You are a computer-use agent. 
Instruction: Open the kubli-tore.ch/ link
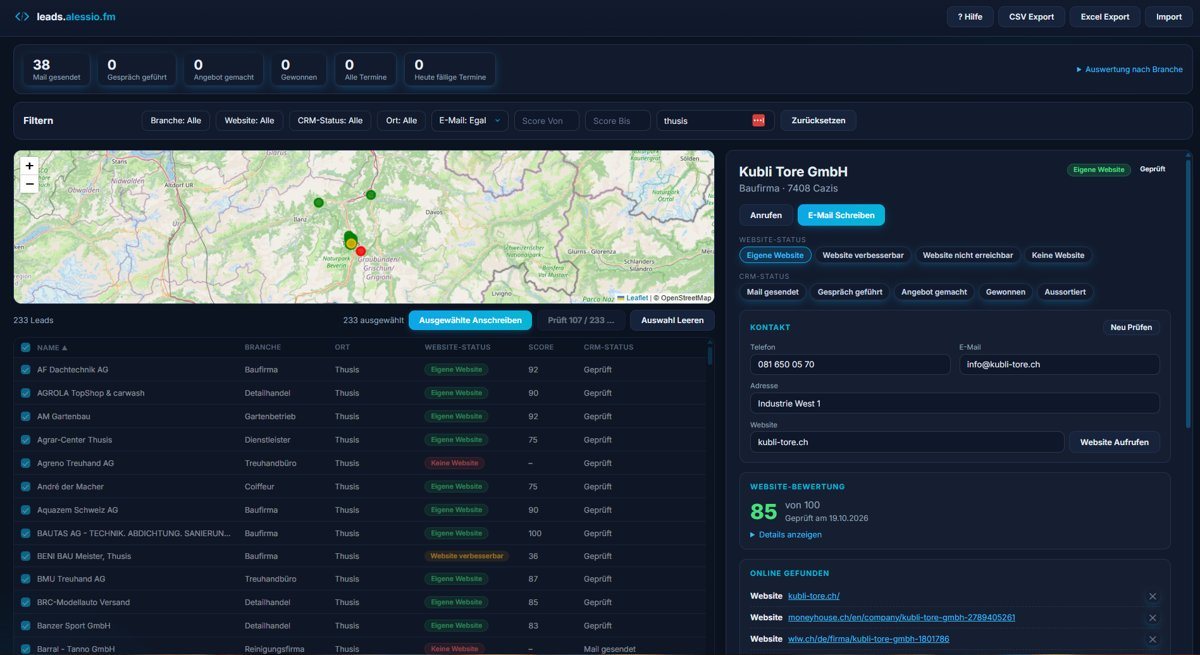(x=814, y=596)
